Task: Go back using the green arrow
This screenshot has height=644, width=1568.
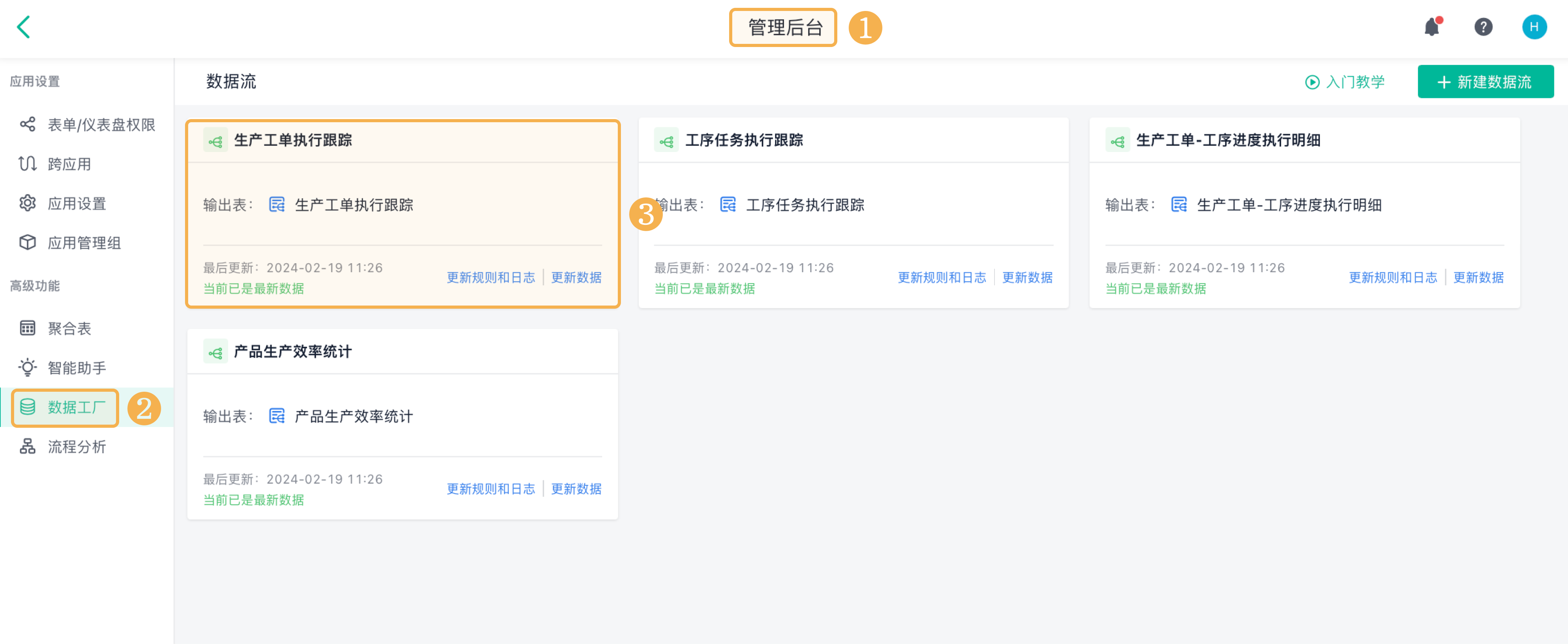Action: (23, 27)
